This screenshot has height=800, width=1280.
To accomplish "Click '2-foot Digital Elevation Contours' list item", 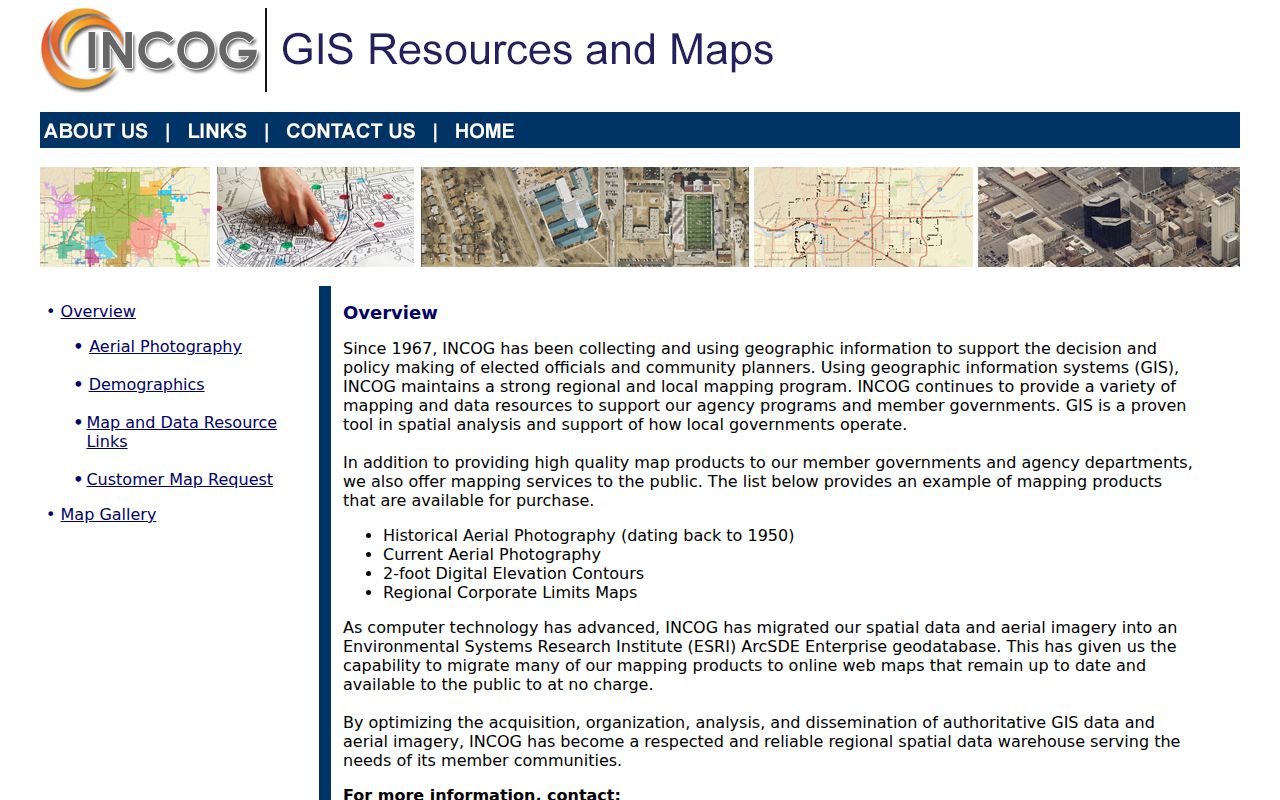I will [513, 574].
